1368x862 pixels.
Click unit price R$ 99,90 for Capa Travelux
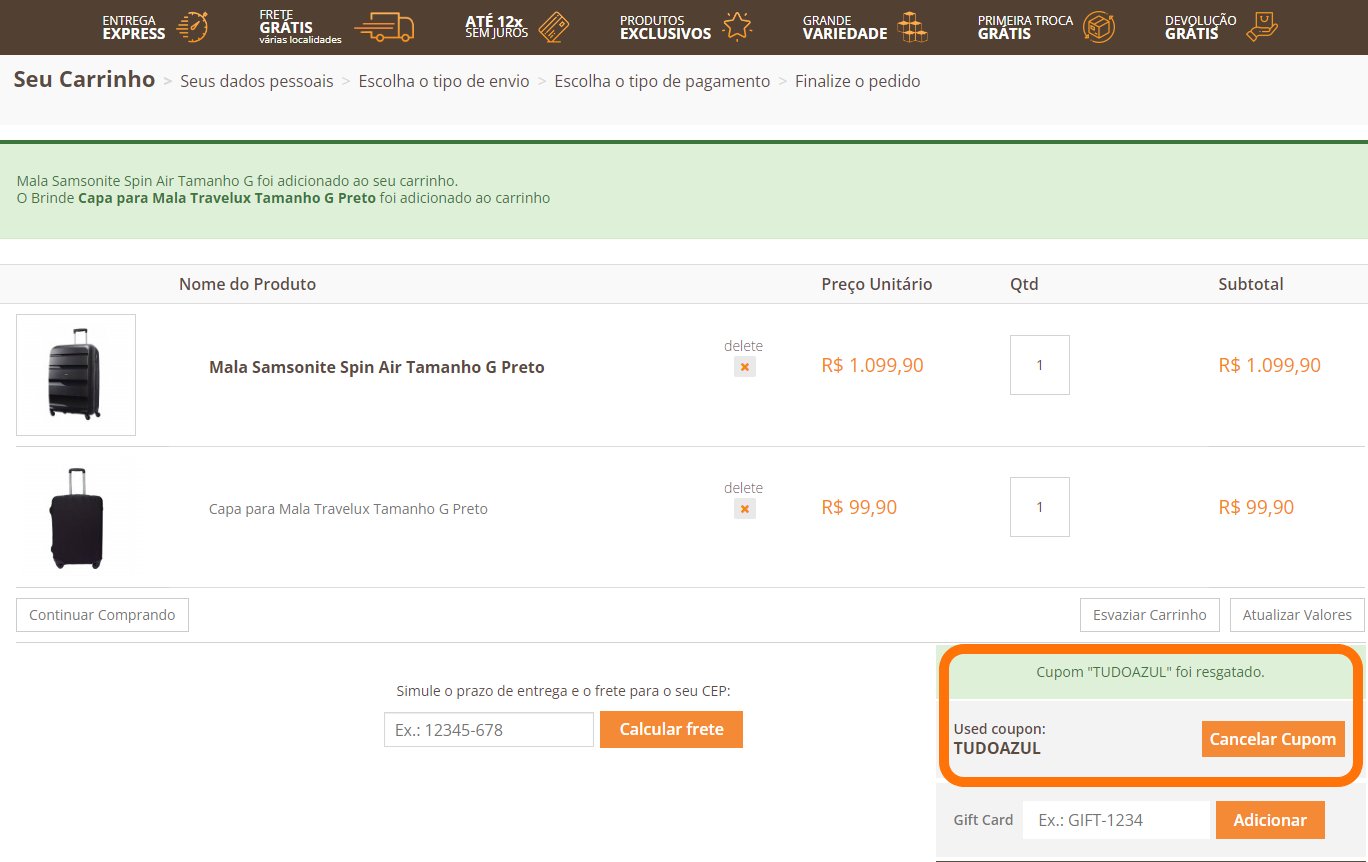click(859, 507)
